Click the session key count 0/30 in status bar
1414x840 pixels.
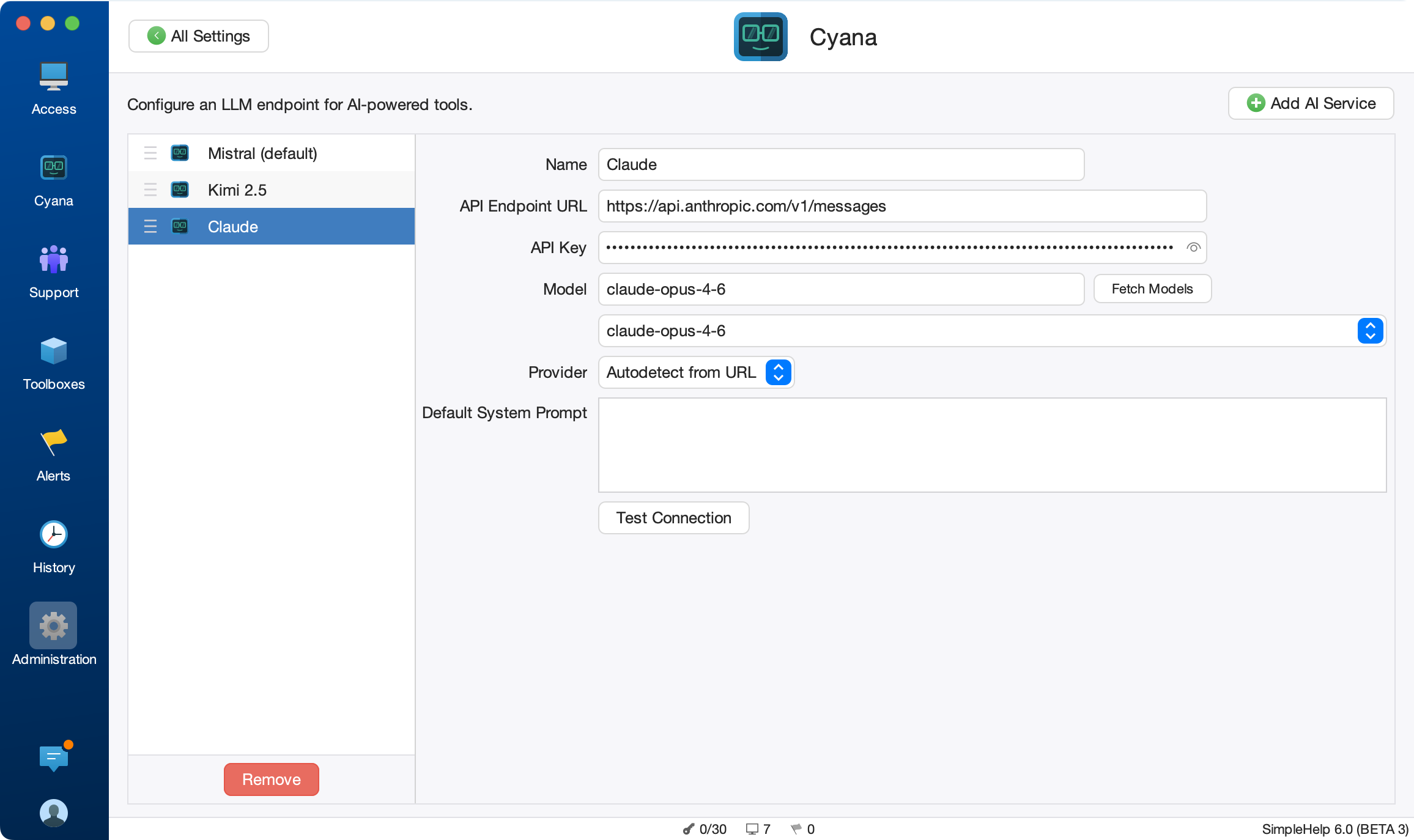coord(705,829)
